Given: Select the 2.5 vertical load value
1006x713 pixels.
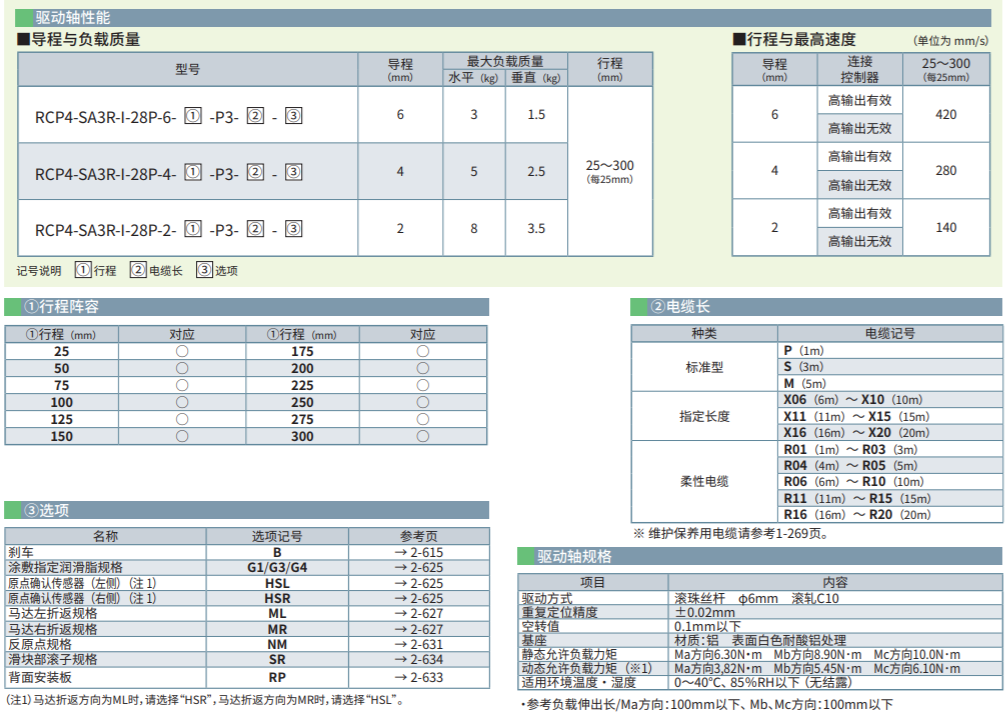Looking at the screenshot, I should (x=536, y=172).
